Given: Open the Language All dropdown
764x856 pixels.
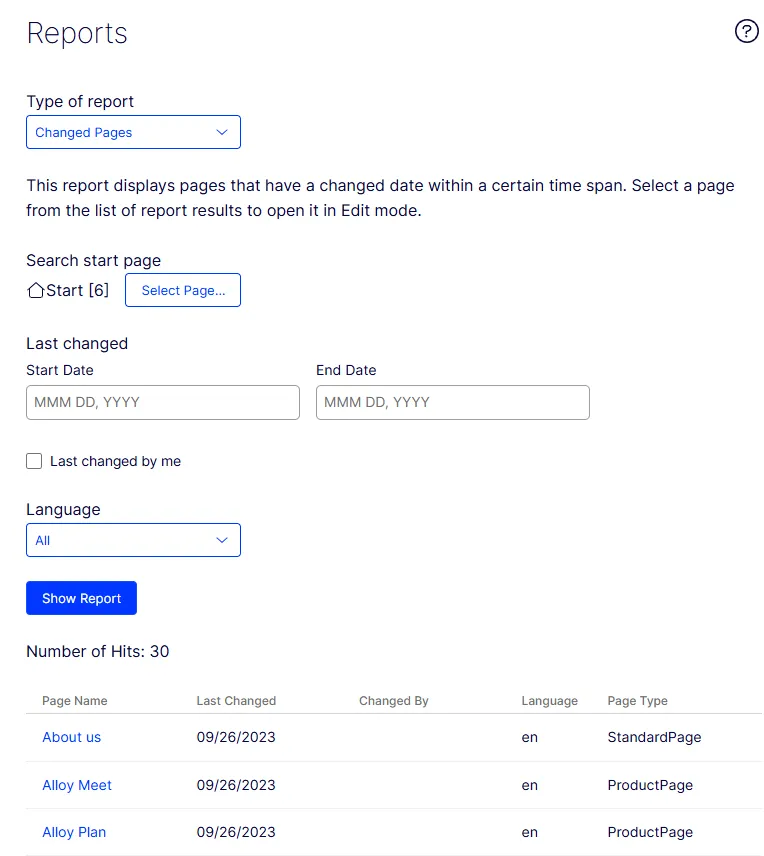Looking at the screenshot, I should 133,540.
